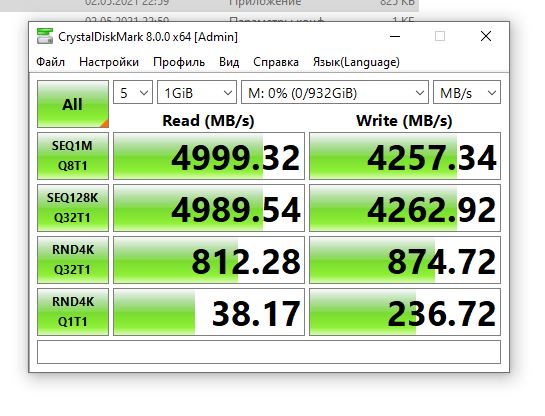Screen dimensions: 545x416
Task: Run the SEQ128K Q32T1 test
Action: pyautogui.click(x=73, y=208)
